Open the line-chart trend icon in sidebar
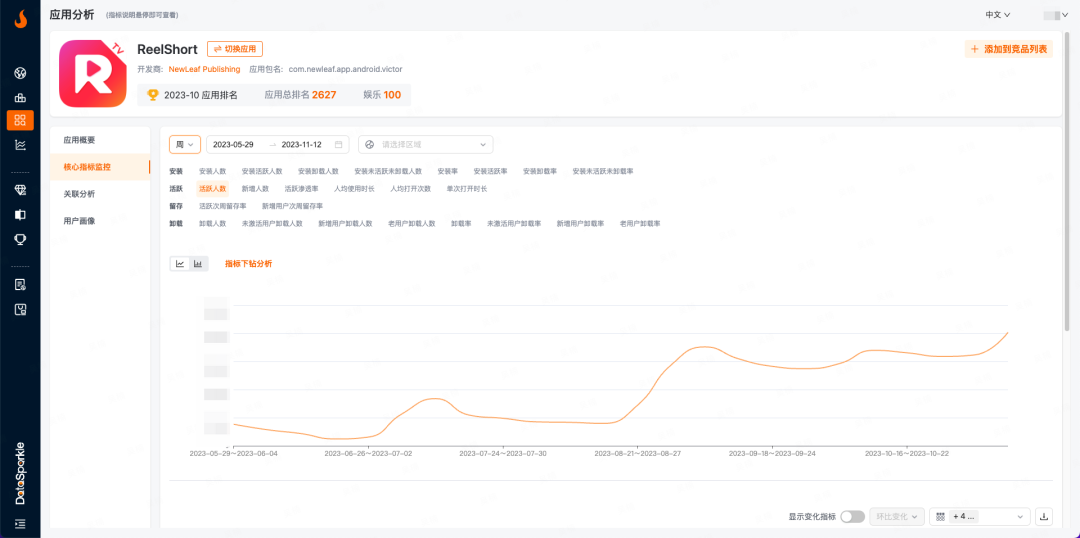Viewport: 1080px width, 538px height. tap(20, 145)
